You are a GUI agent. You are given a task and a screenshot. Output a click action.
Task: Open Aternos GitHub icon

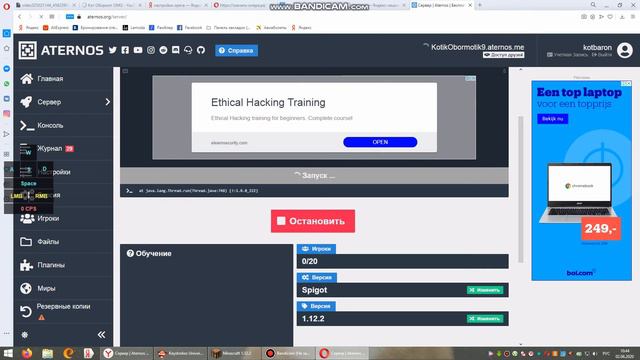[201, 50]
